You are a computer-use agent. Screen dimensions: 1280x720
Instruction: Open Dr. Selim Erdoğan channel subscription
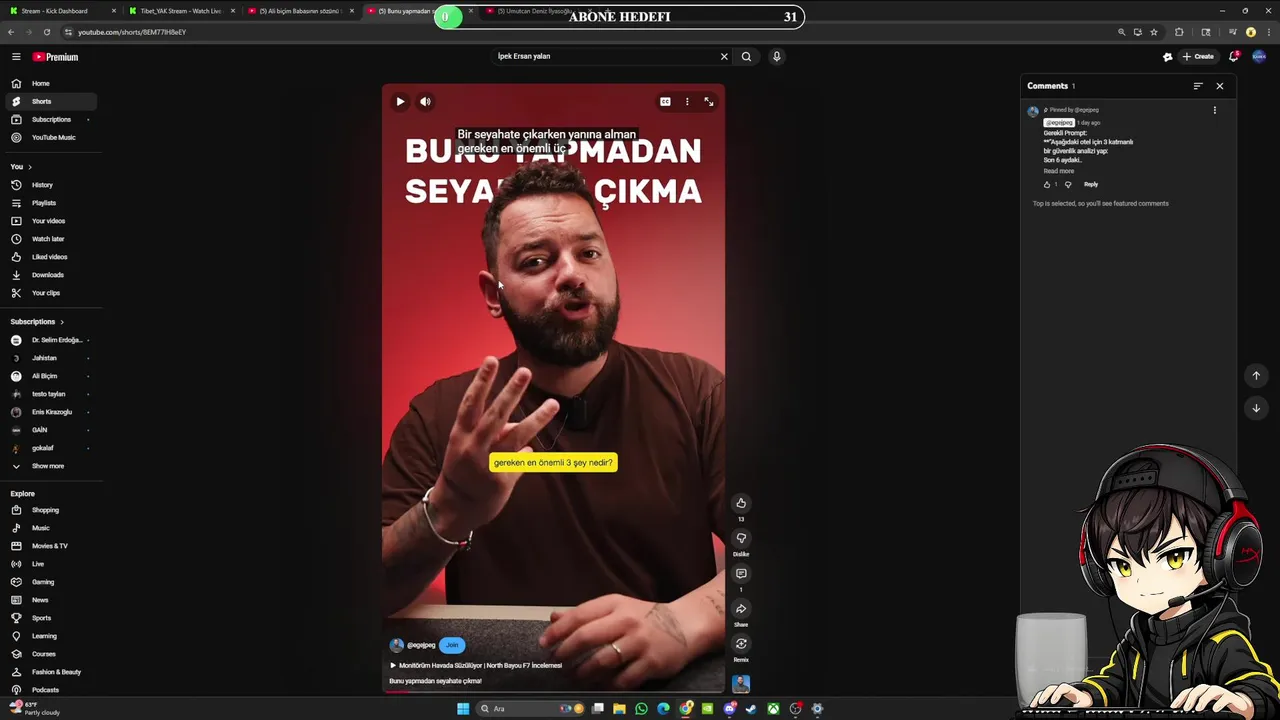50,340
